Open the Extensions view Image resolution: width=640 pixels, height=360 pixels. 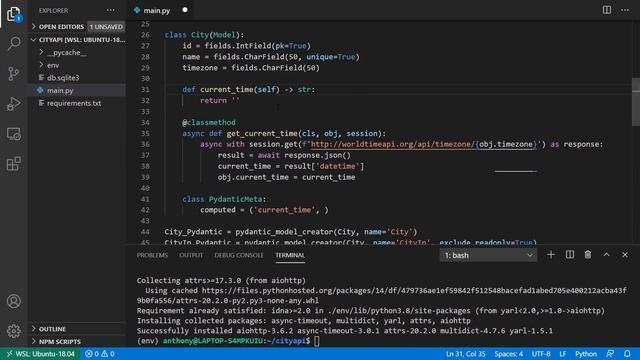click(x=13, y=164)
